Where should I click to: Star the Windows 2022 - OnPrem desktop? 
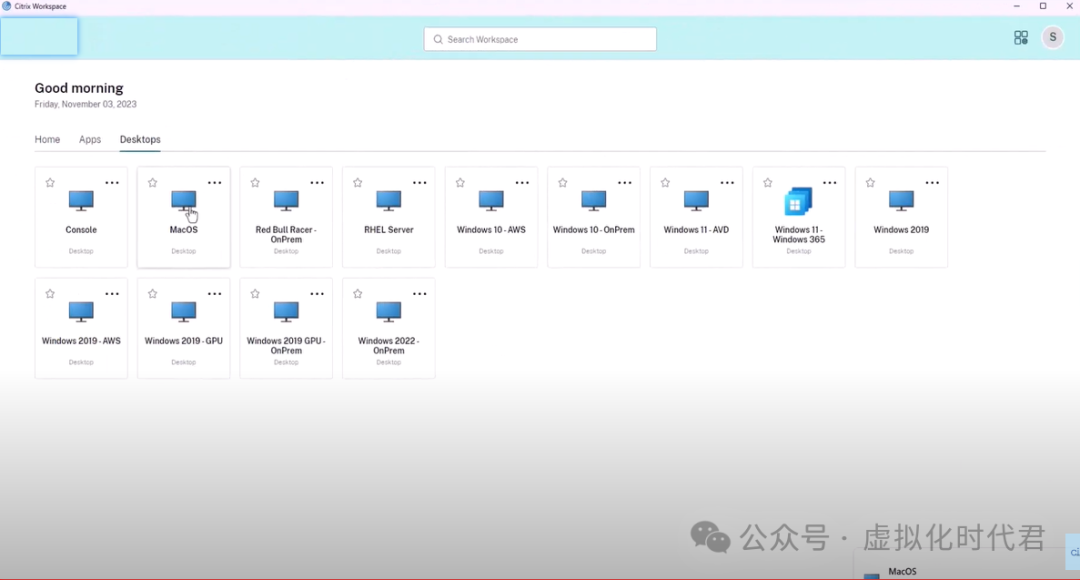357,293
